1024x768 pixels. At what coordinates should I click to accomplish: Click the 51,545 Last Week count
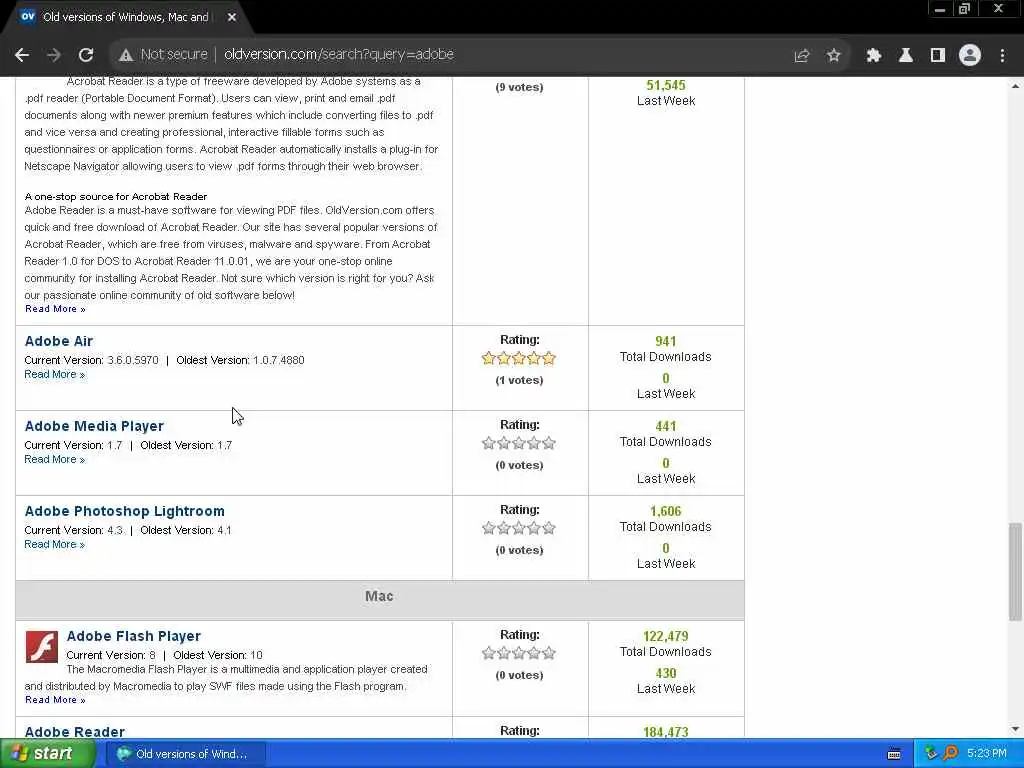(665, 85)
